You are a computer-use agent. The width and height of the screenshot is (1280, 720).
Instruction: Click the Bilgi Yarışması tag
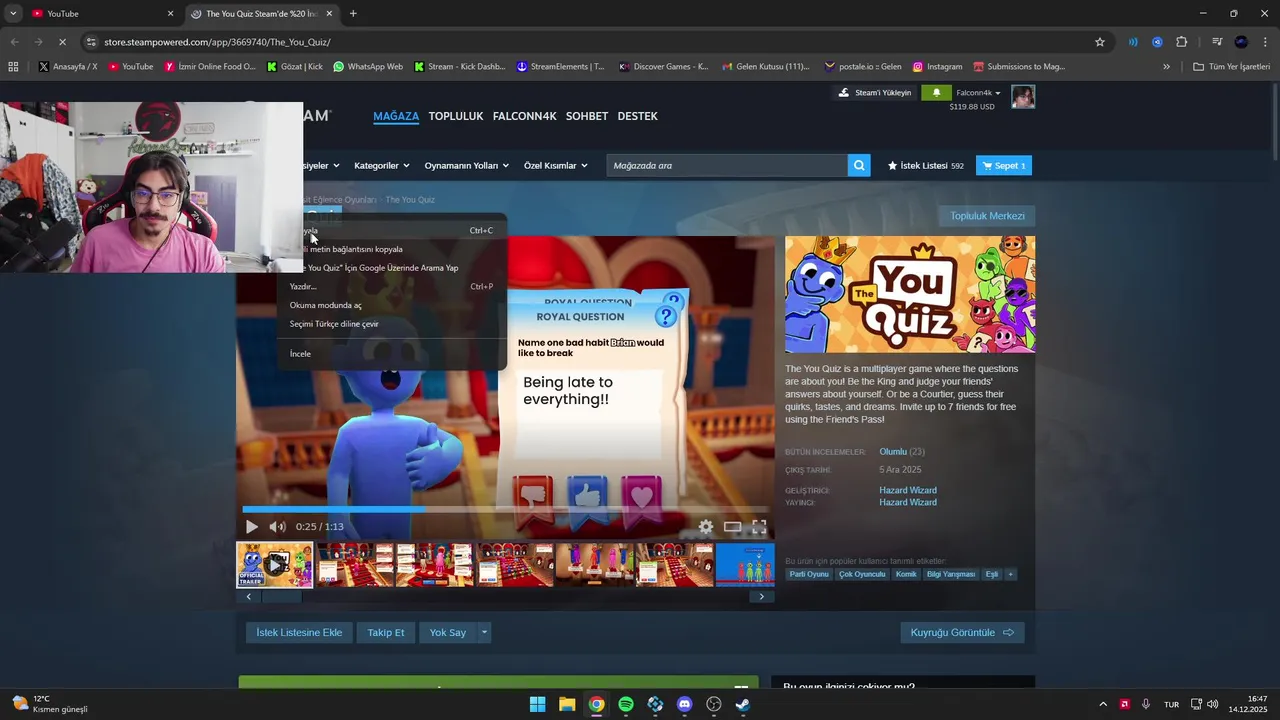coord(950,574)
